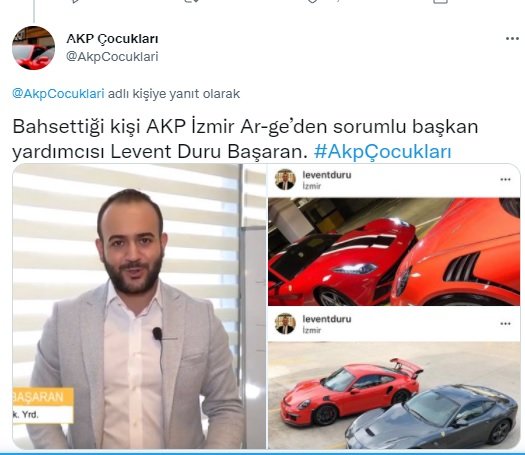Click the gray @AkpCocuklari handle under name
Viewport: 525px width, 455px height.
pyautogui.click(x=112, y=57)
